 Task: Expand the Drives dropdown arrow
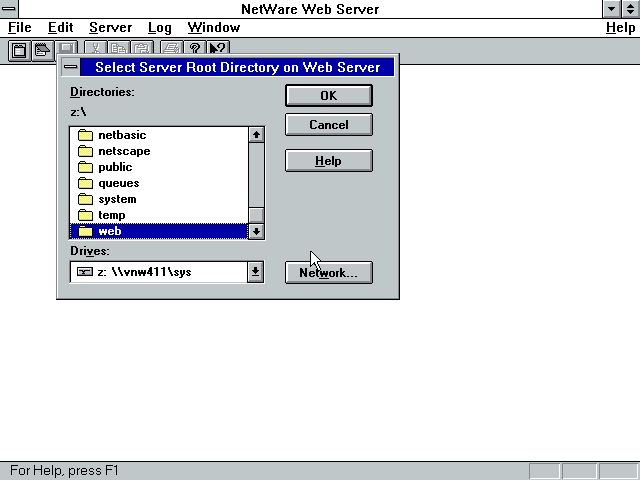click(x=256, y=272)
